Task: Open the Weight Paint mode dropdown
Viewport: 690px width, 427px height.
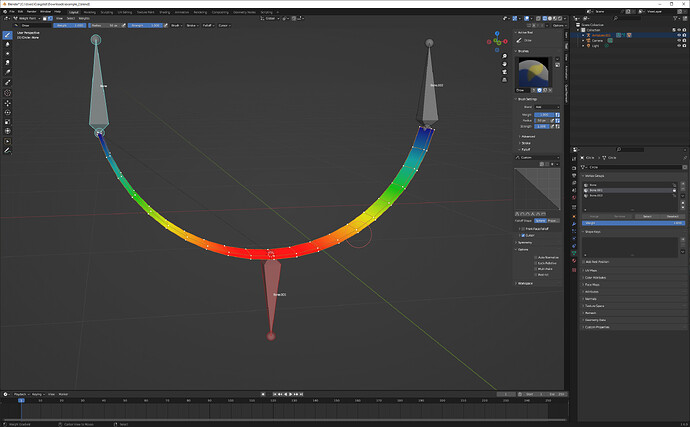Action: coord(26,18)
